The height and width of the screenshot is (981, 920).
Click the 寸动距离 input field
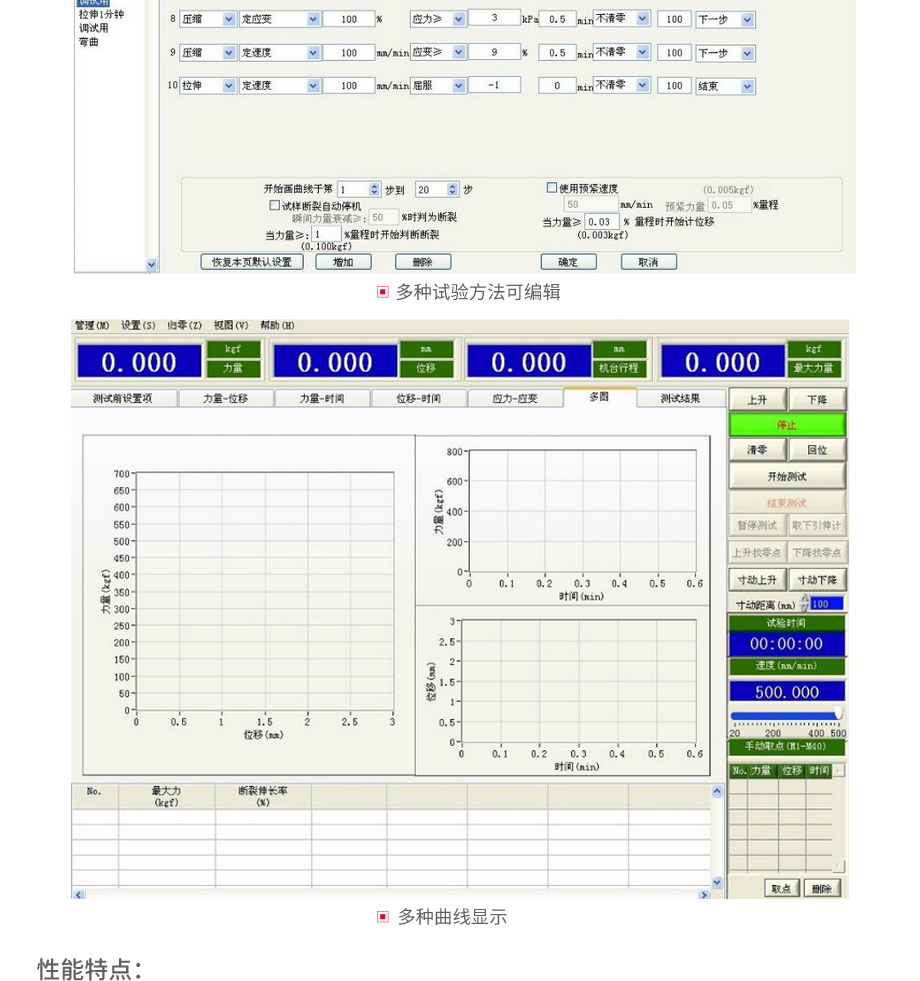(826, 604)
